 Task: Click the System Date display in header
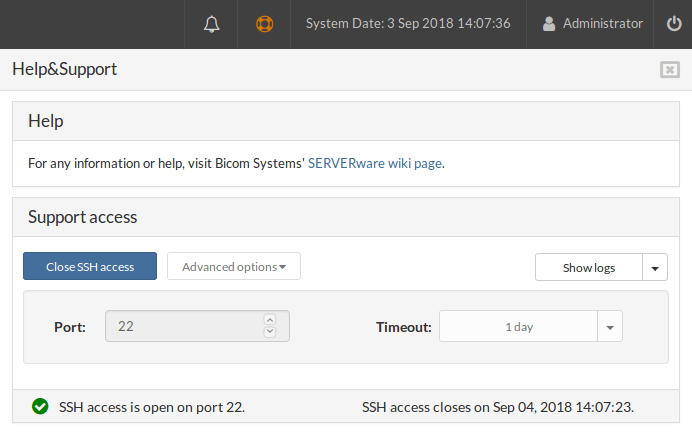point(408,23)
